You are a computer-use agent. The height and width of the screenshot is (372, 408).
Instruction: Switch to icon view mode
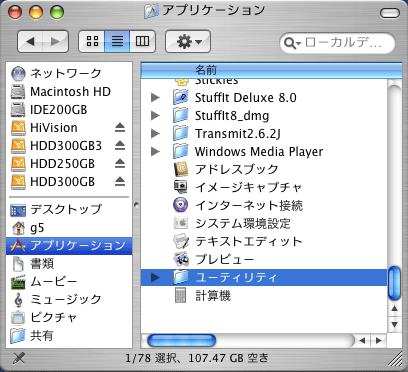[x=92, y=42]
